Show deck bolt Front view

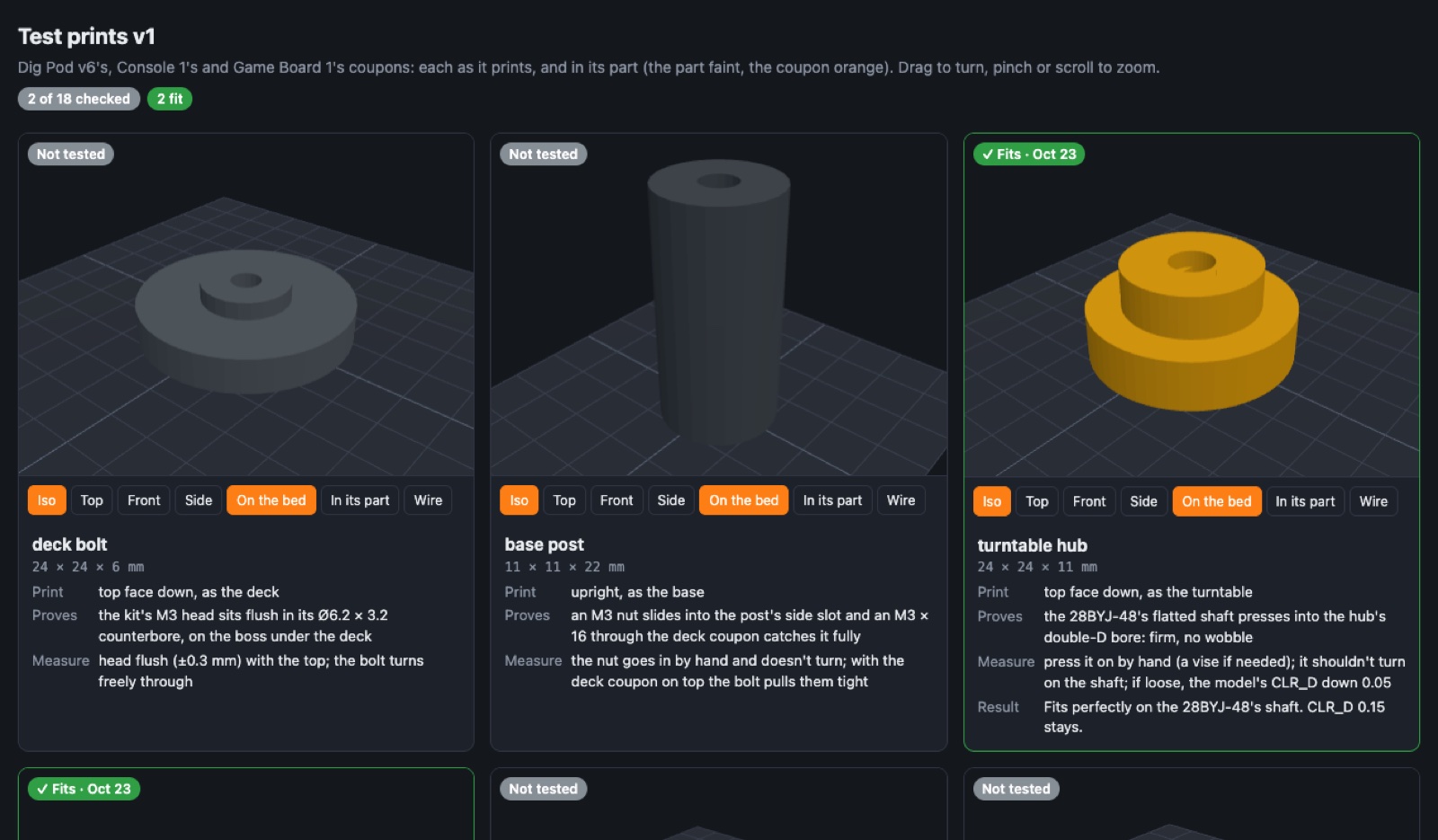144,500
